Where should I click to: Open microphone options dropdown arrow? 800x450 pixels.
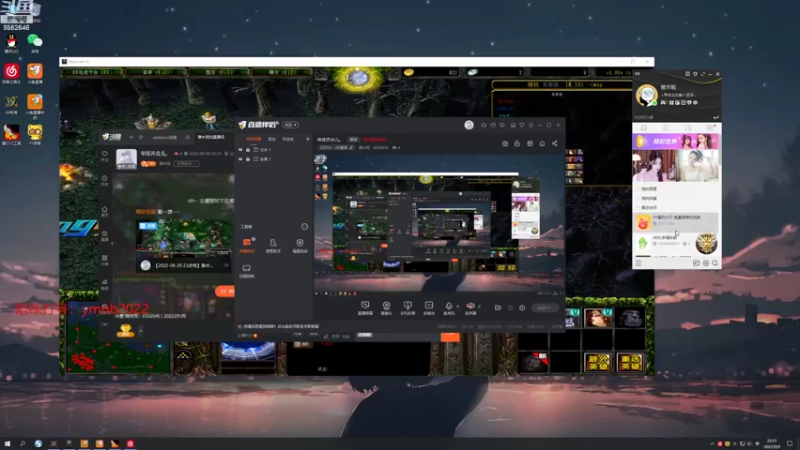457,307
